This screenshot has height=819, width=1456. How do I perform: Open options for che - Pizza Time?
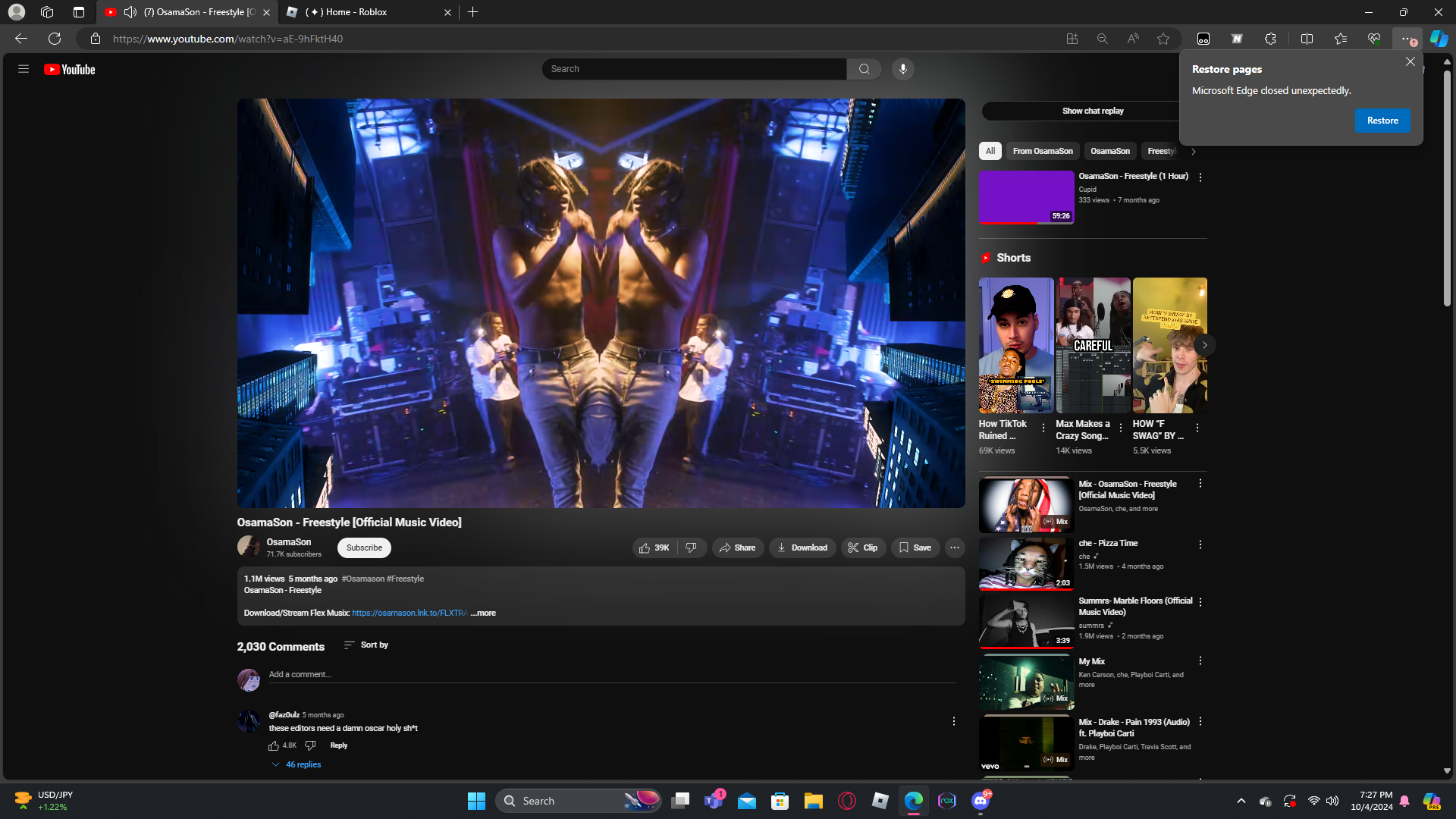point(1200,544)
